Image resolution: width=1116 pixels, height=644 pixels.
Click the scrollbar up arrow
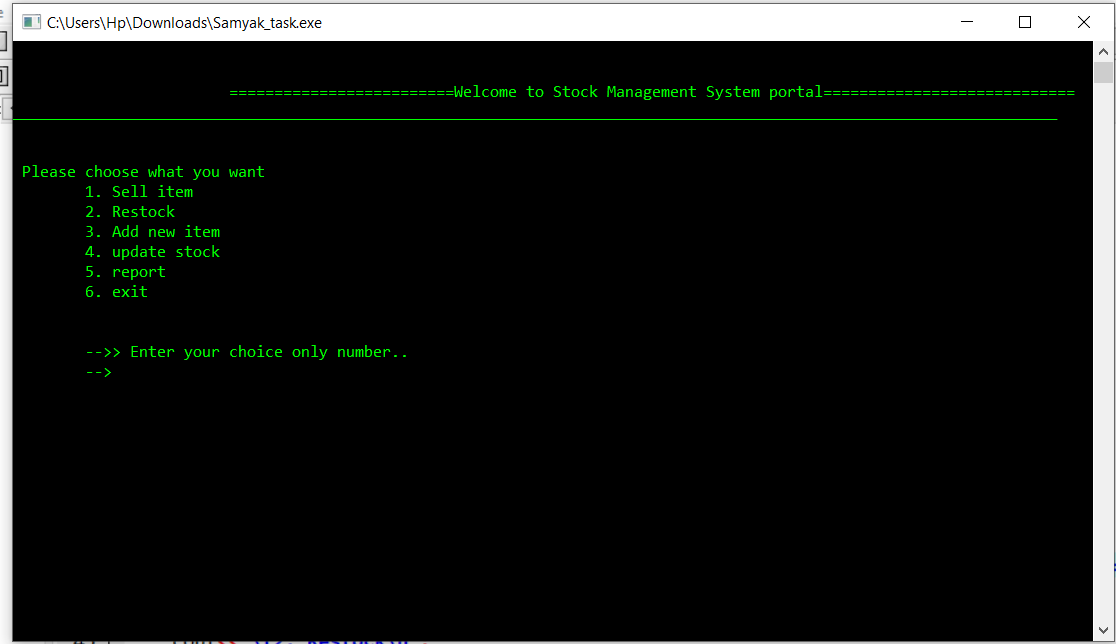click(x=1103, y=51)
